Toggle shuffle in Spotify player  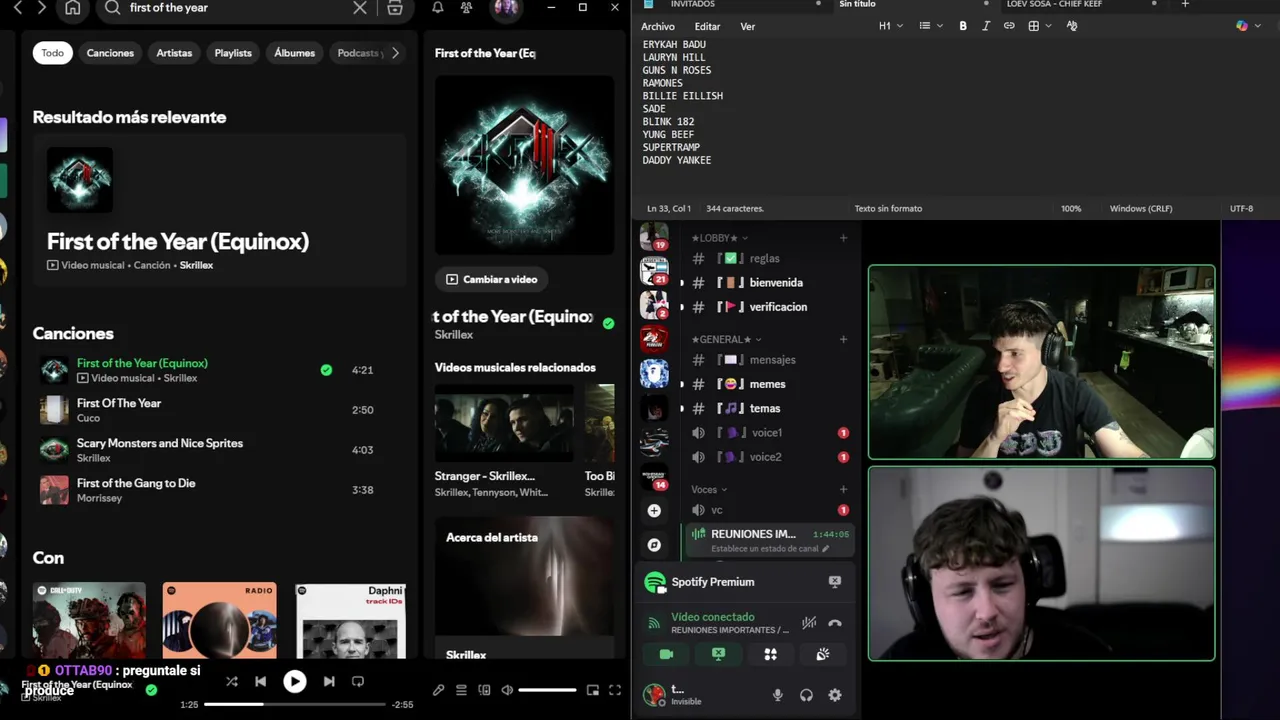[x=232, y=681]
